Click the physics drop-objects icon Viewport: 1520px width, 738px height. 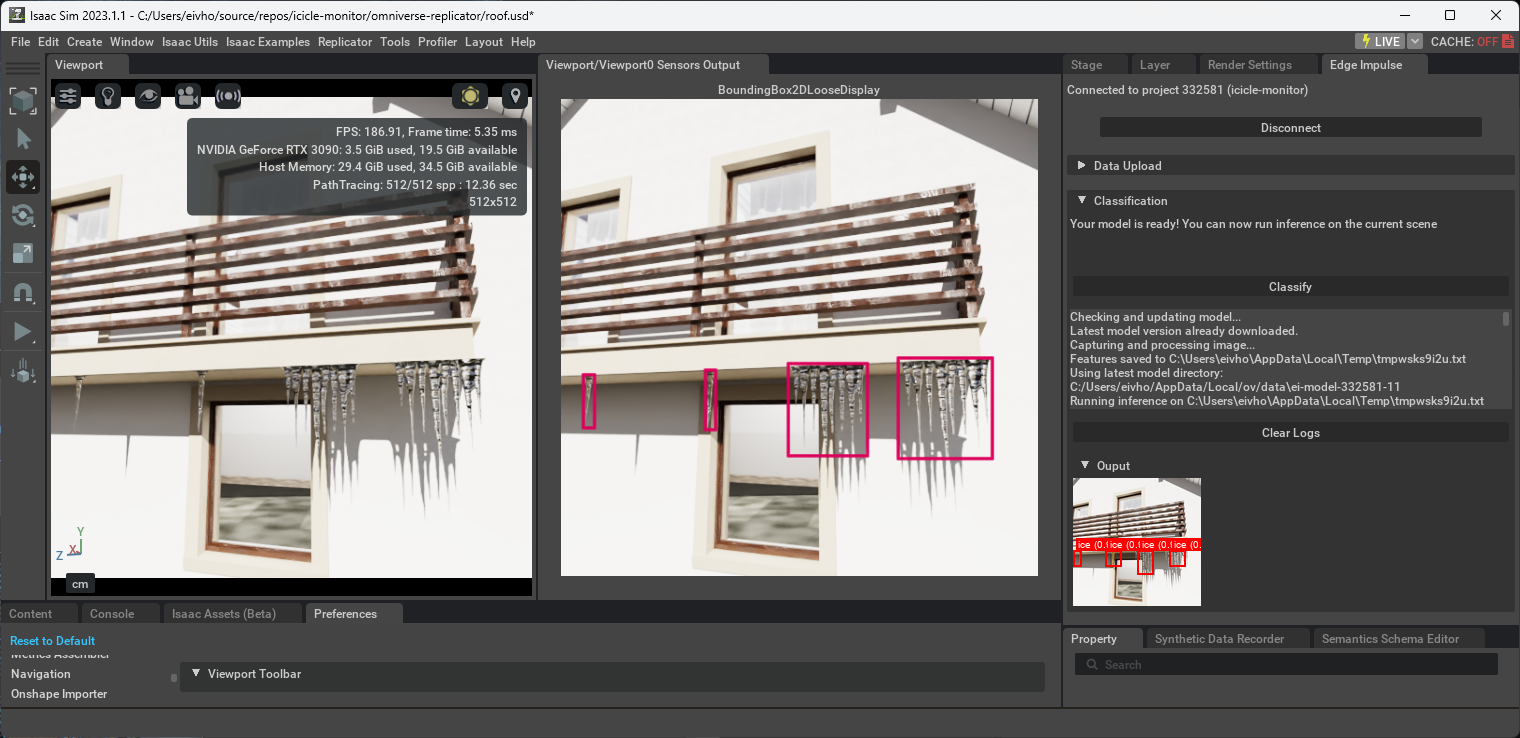point(23,371)
